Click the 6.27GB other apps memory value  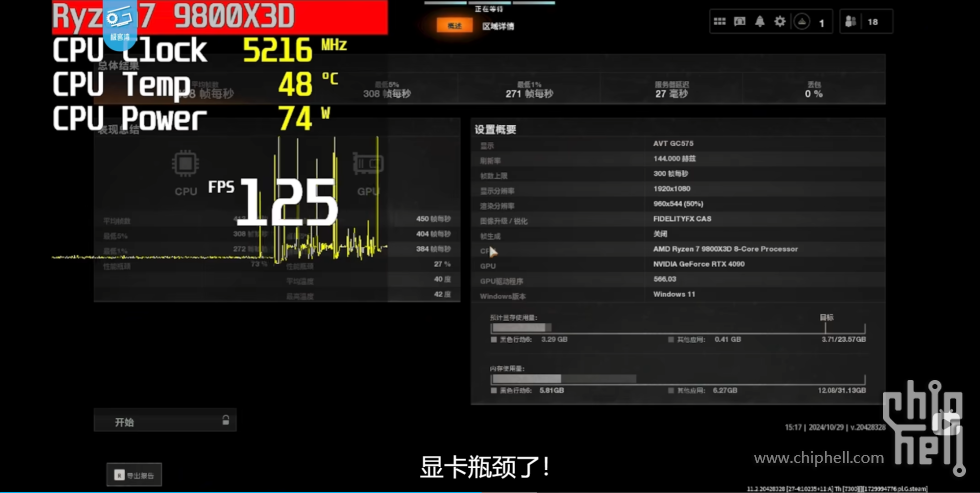(725, 391)
